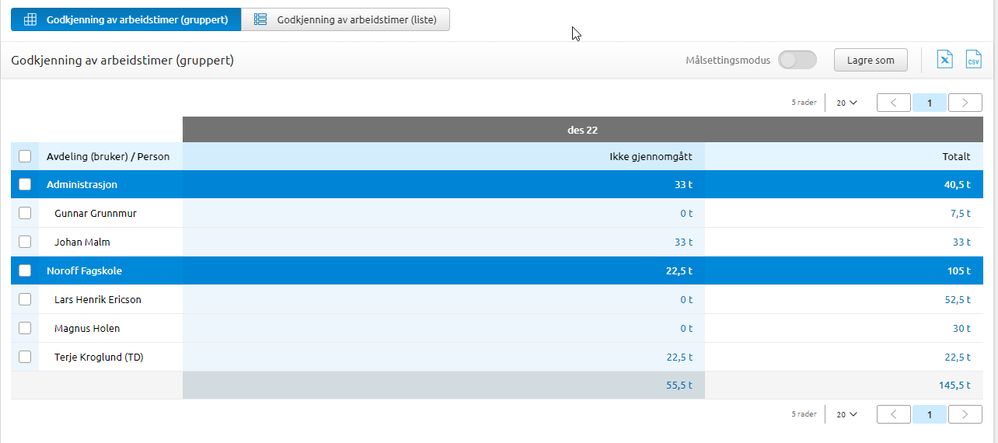This screenshot has height=443, width=998.
Task: Switch to Godkjenning av arbeidstimer (liste) tab
Action: (346, 20)
